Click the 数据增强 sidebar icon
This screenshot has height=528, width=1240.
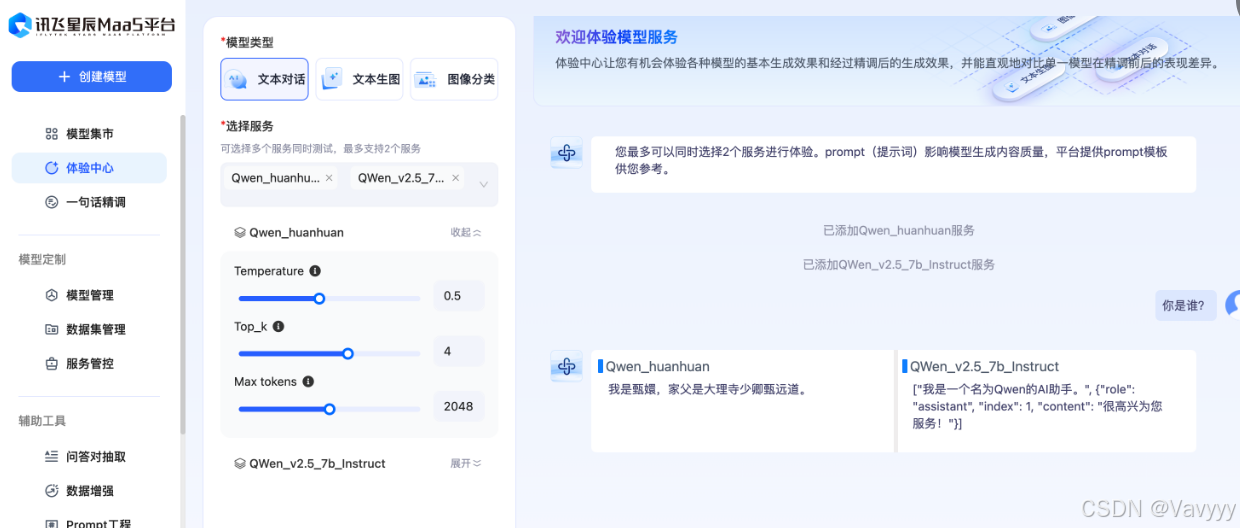tap(52, 491)
